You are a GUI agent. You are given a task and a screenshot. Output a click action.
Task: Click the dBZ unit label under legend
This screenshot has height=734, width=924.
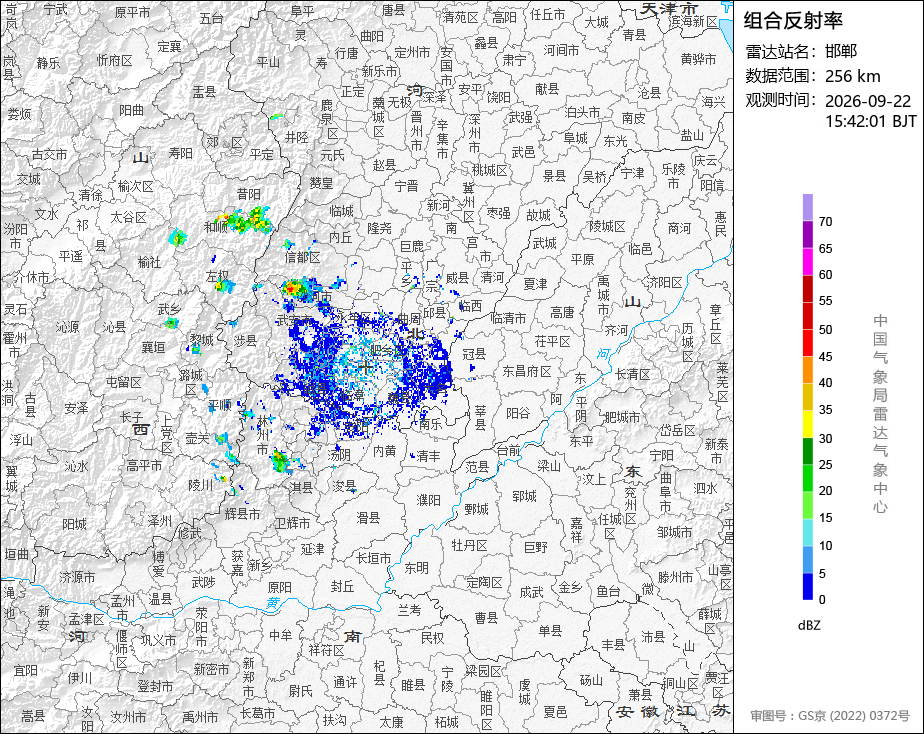pos(809,626)
